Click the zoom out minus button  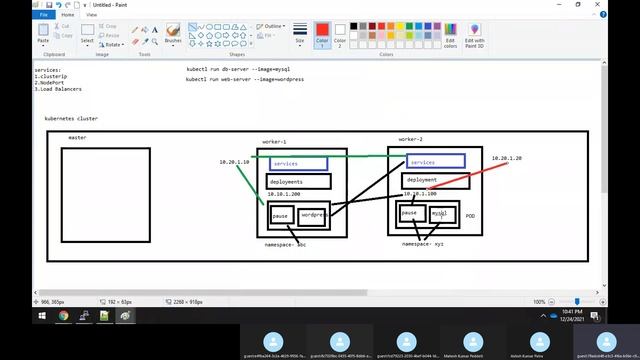(x=551, y=302)
